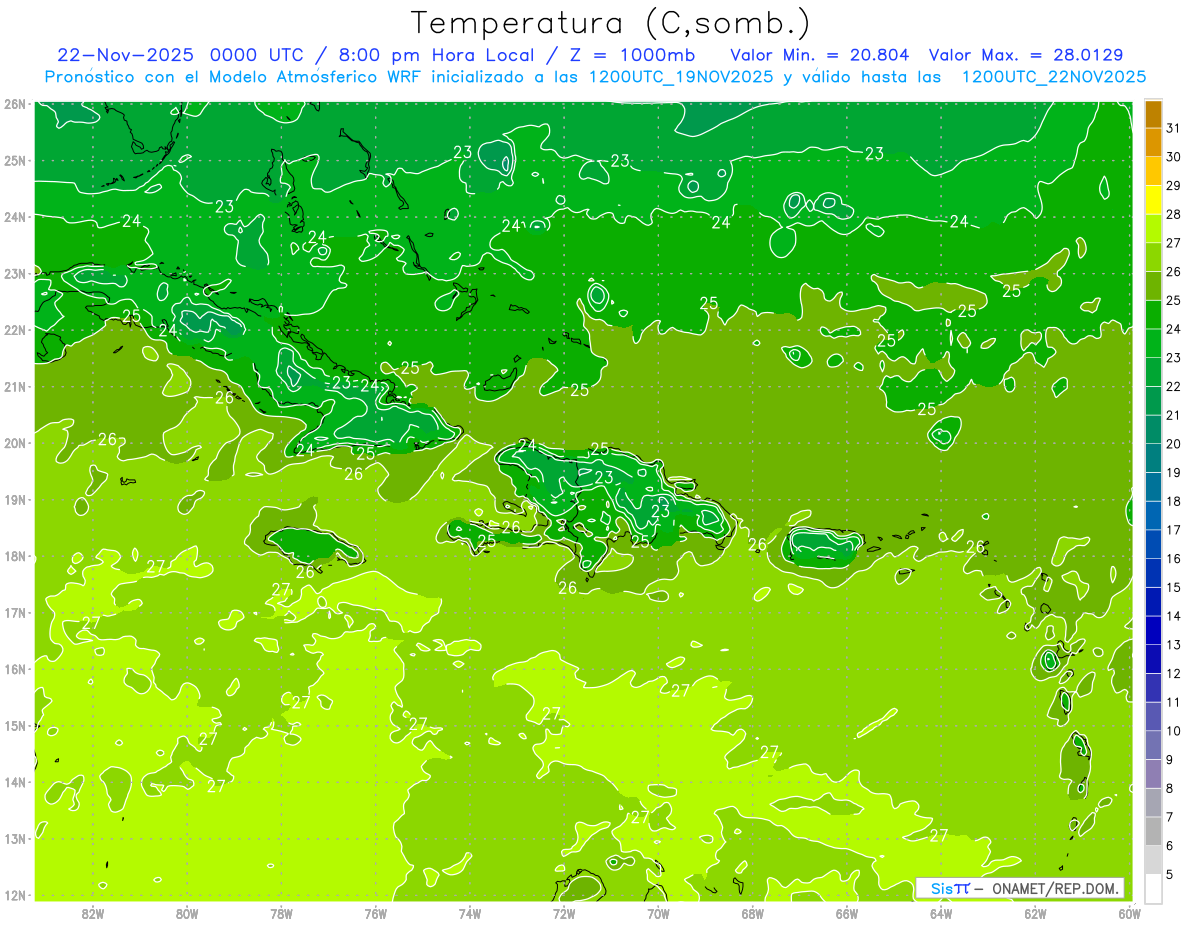Select the 68W longitude axis label

coord(753,913)
